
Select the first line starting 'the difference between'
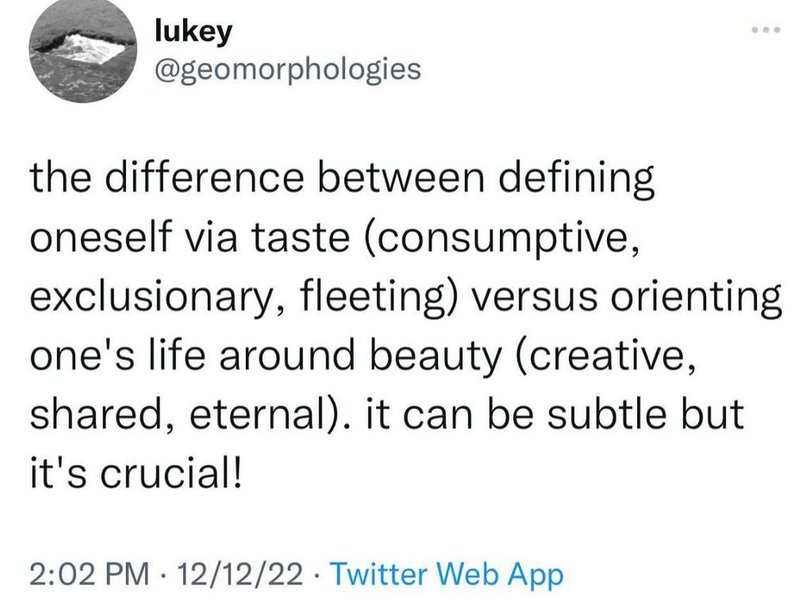coord(342,179)
